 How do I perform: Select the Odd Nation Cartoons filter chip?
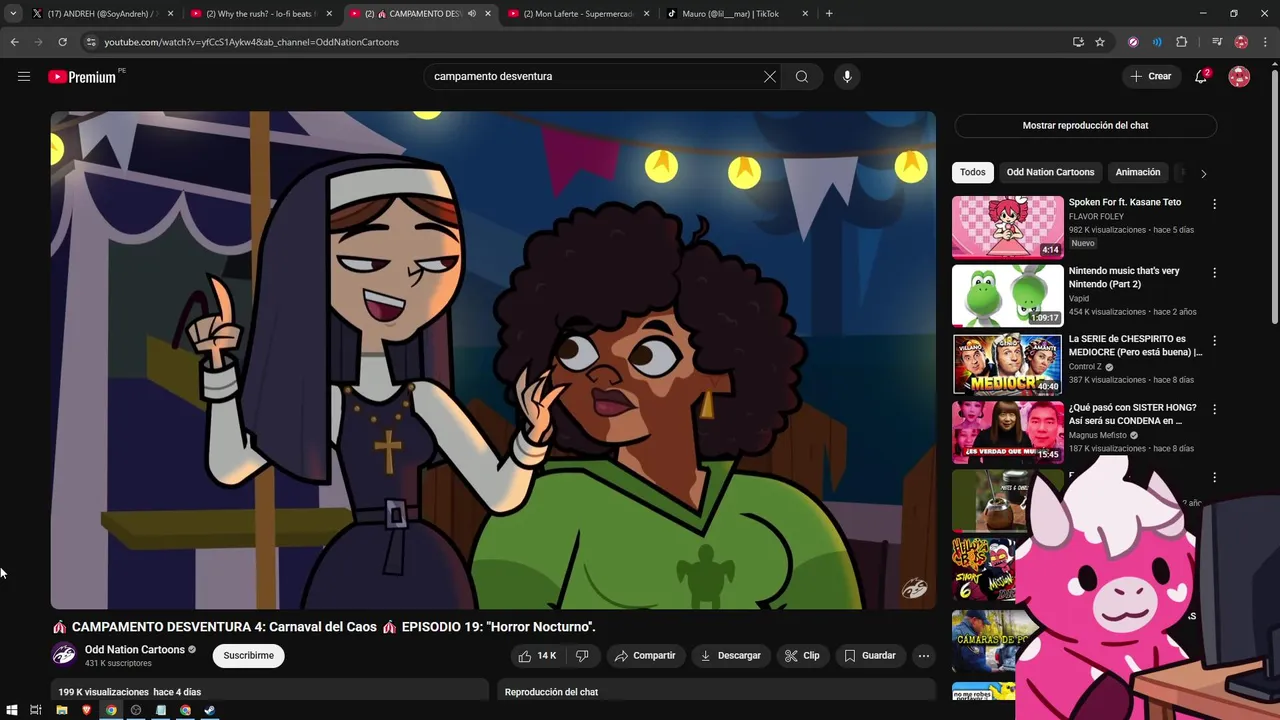[1050, 172]
